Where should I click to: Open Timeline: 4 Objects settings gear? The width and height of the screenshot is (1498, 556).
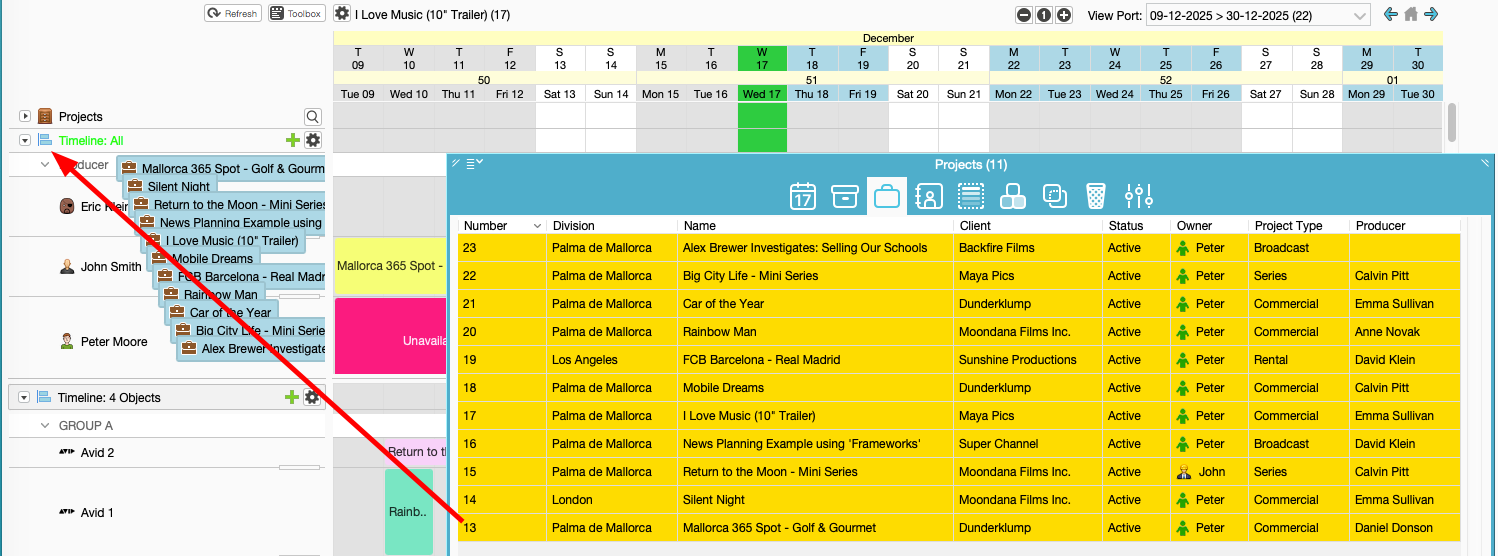tap(312, 397)
